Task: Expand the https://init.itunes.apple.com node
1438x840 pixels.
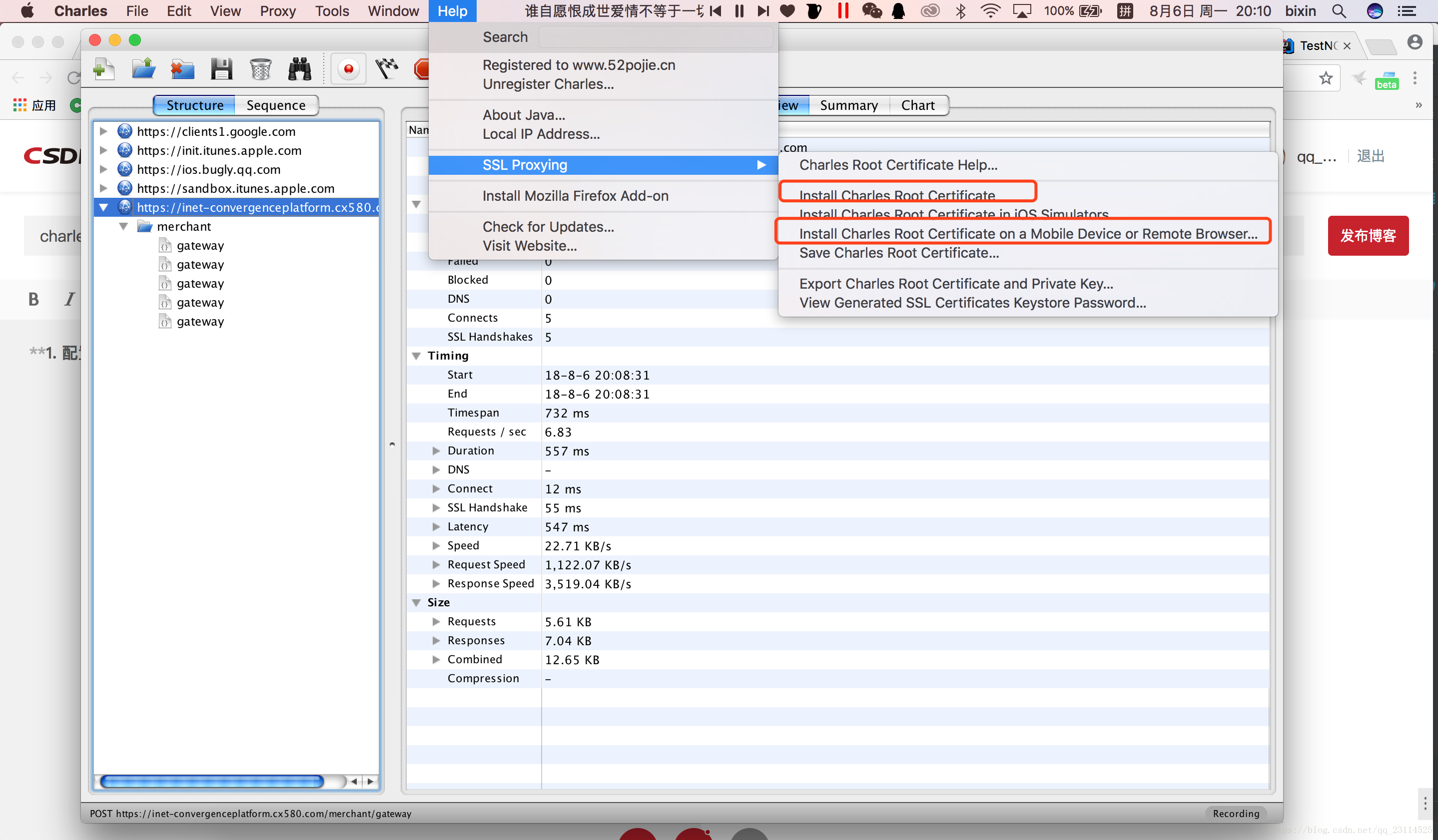Action: coord(103,150)
